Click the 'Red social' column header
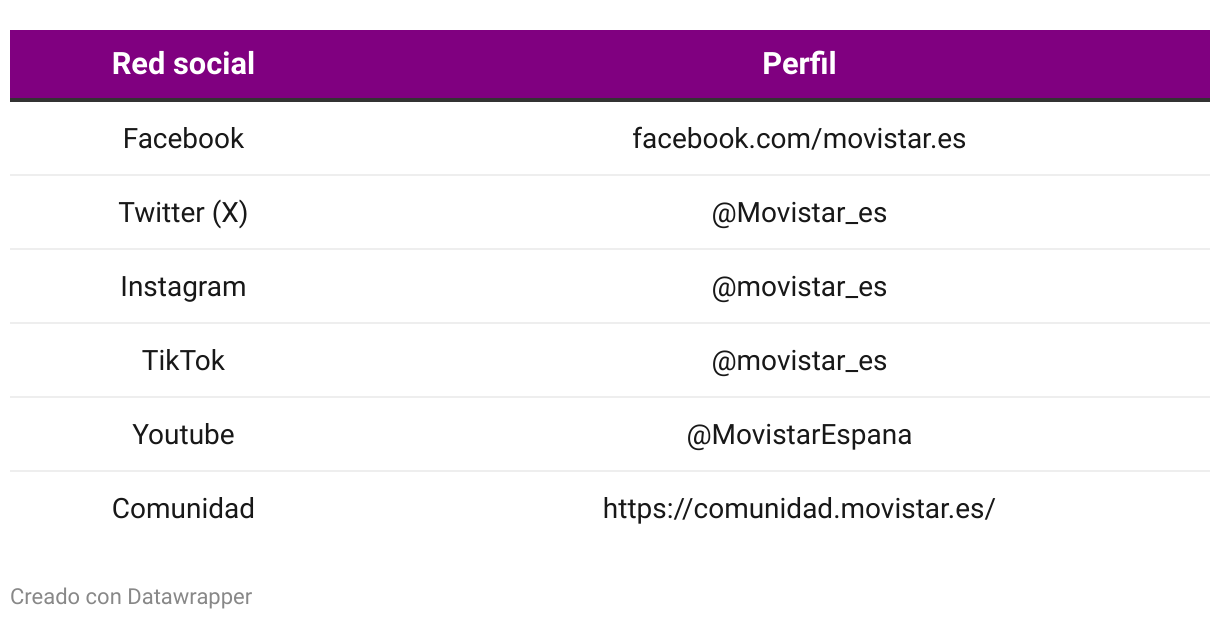This screenshot has height=620, width=1220. [183, 64]
